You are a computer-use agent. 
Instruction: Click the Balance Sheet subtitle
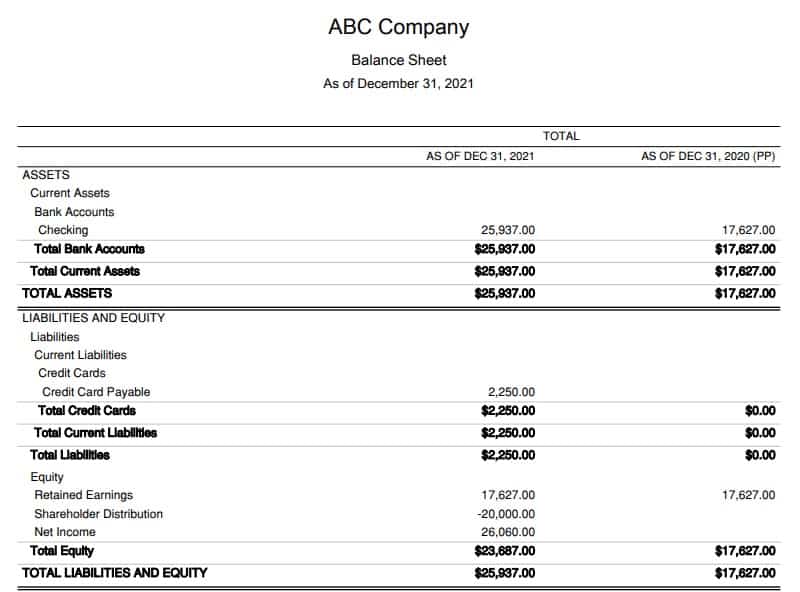[398, 60]
